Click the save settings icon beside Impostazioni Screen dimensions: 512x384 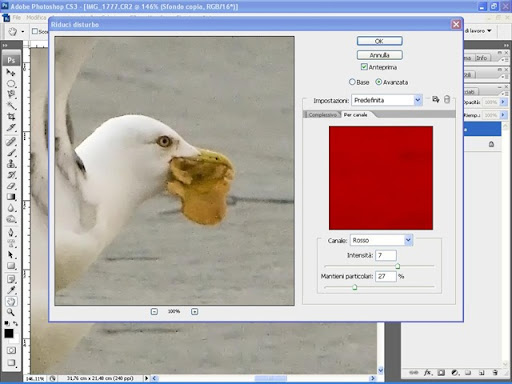pos(436,99)
